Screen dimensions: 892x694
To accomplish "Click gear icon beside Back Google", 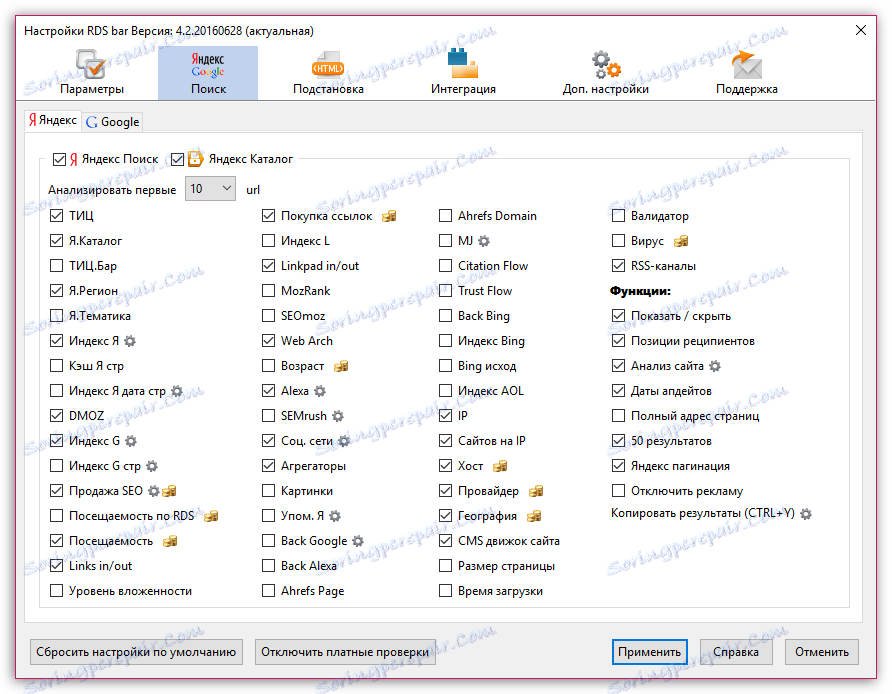I will (x=358, y=541).
